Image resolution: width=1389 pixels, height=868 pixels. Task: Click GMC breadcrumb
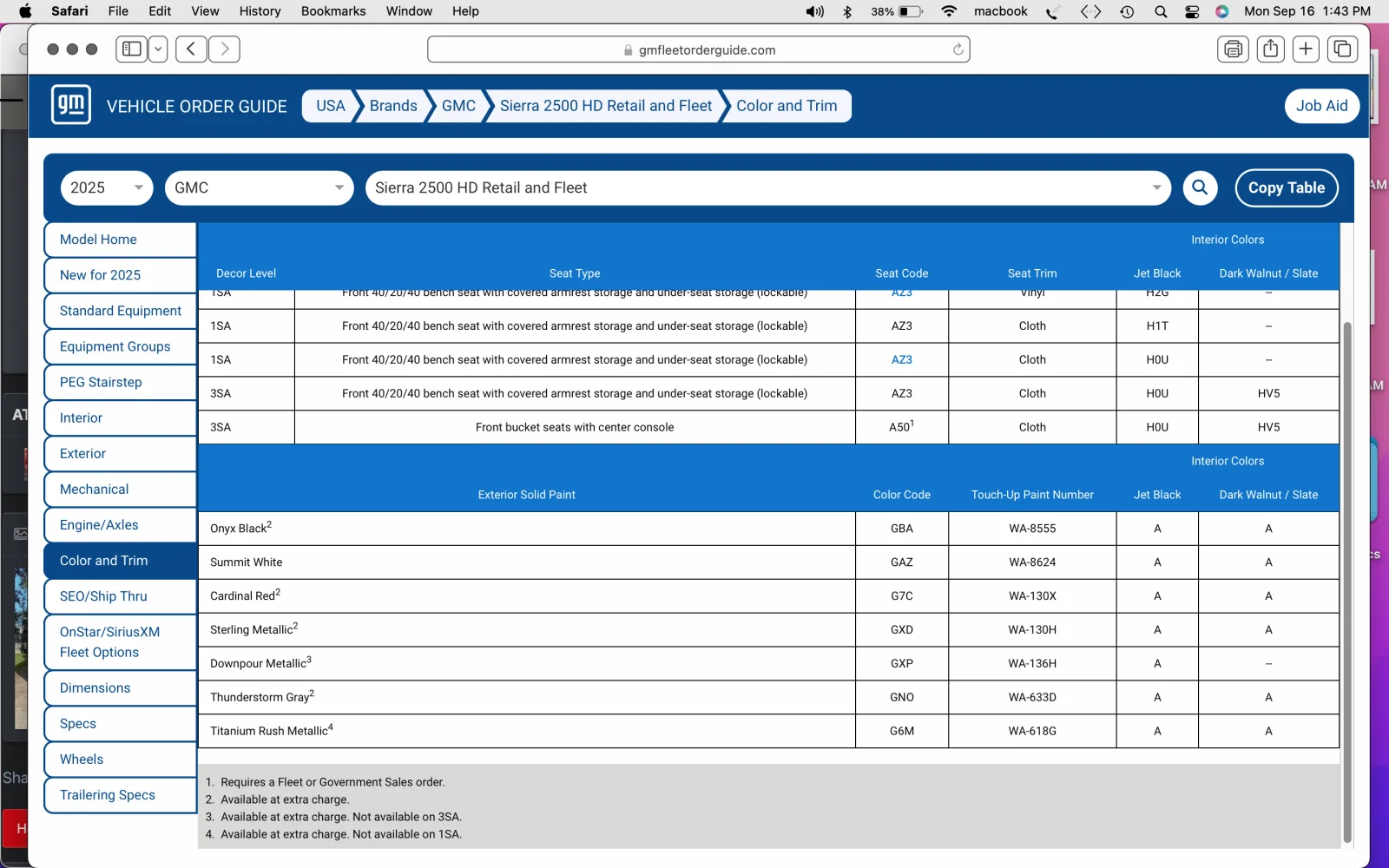click(458, 106)
